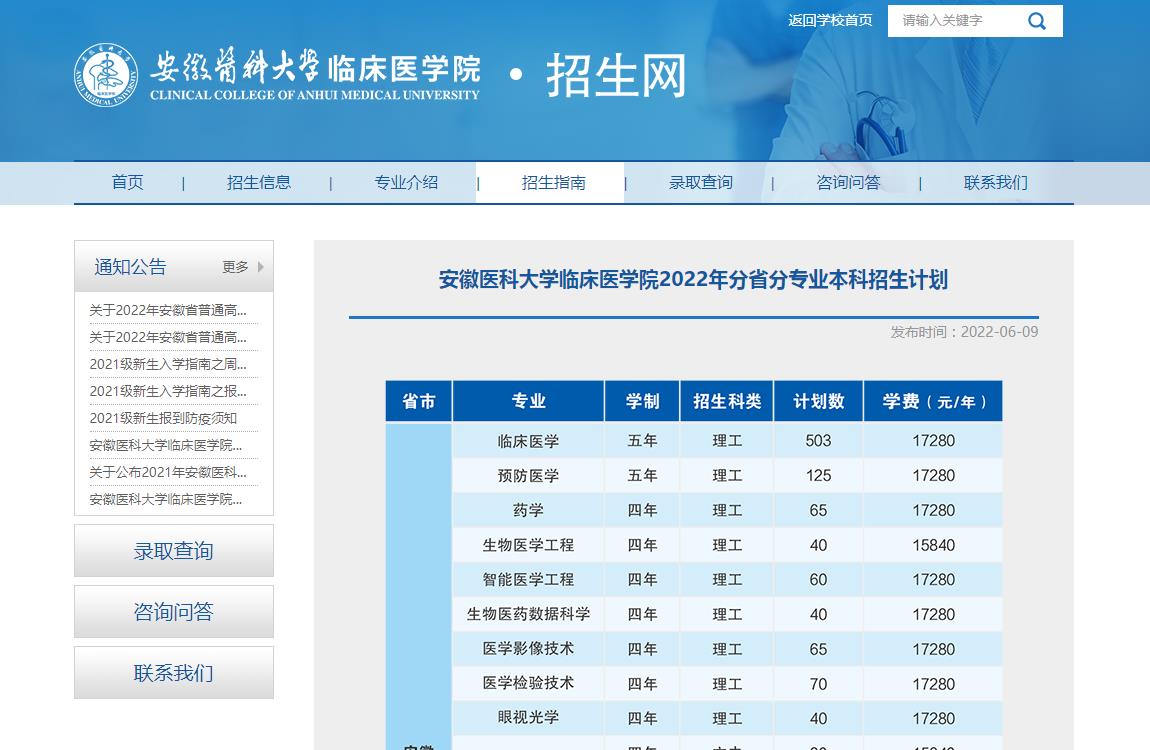The height and width of the screenshot is (750, 1150).
Task: Click the 录取查询 sidebar button
Action: 173,550
